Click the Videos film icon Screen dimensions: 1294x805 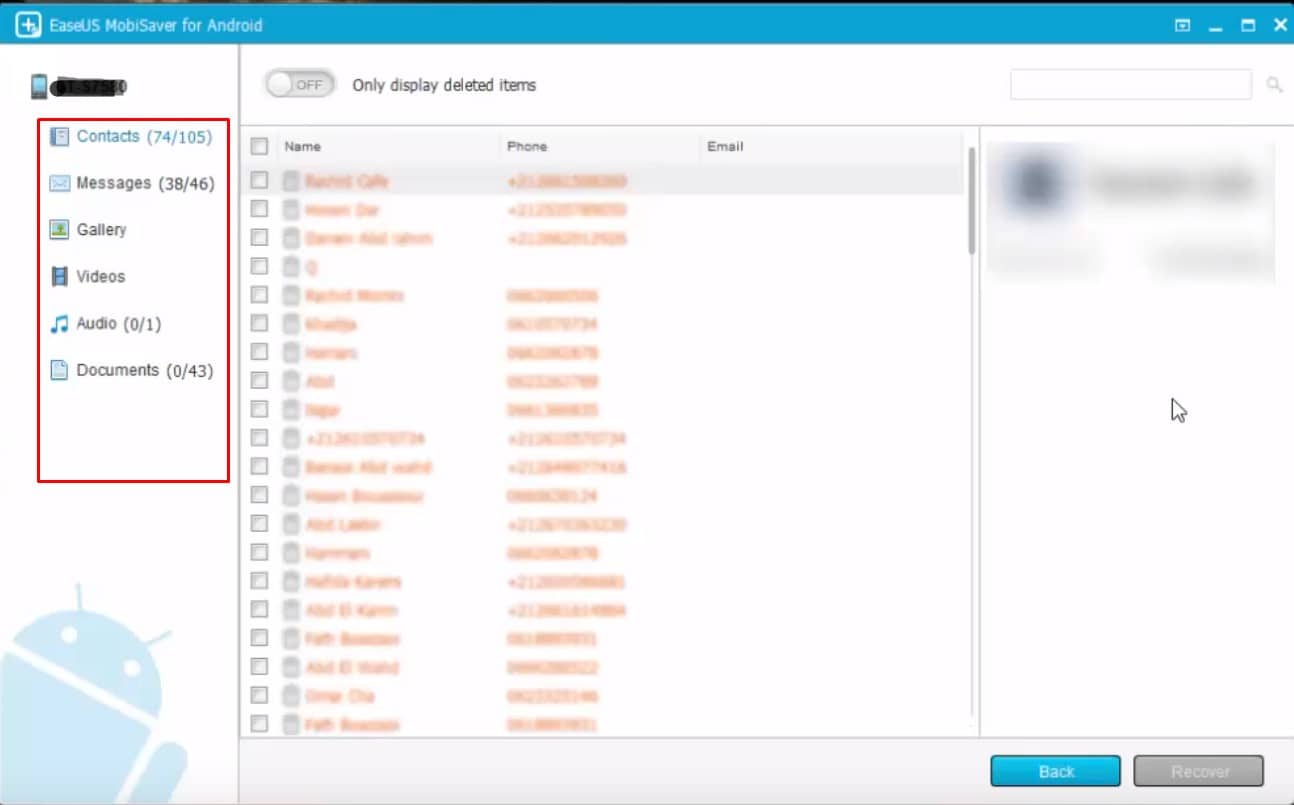coord(59,276)
